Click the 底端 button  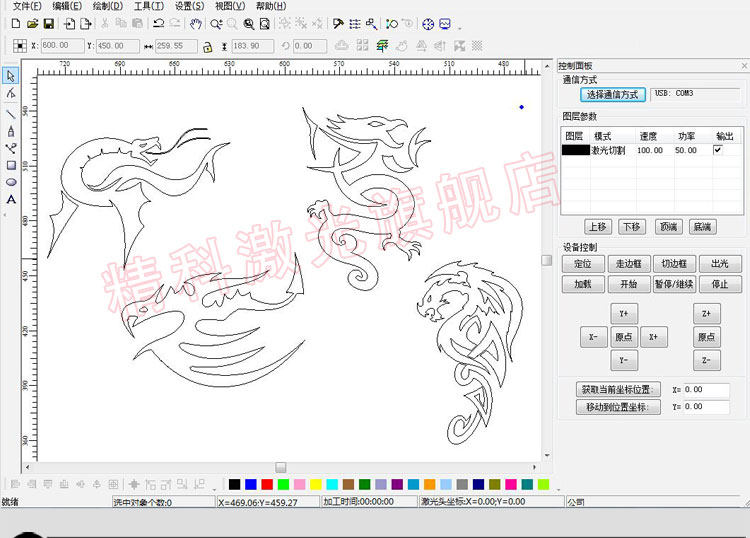click(702, 227)
